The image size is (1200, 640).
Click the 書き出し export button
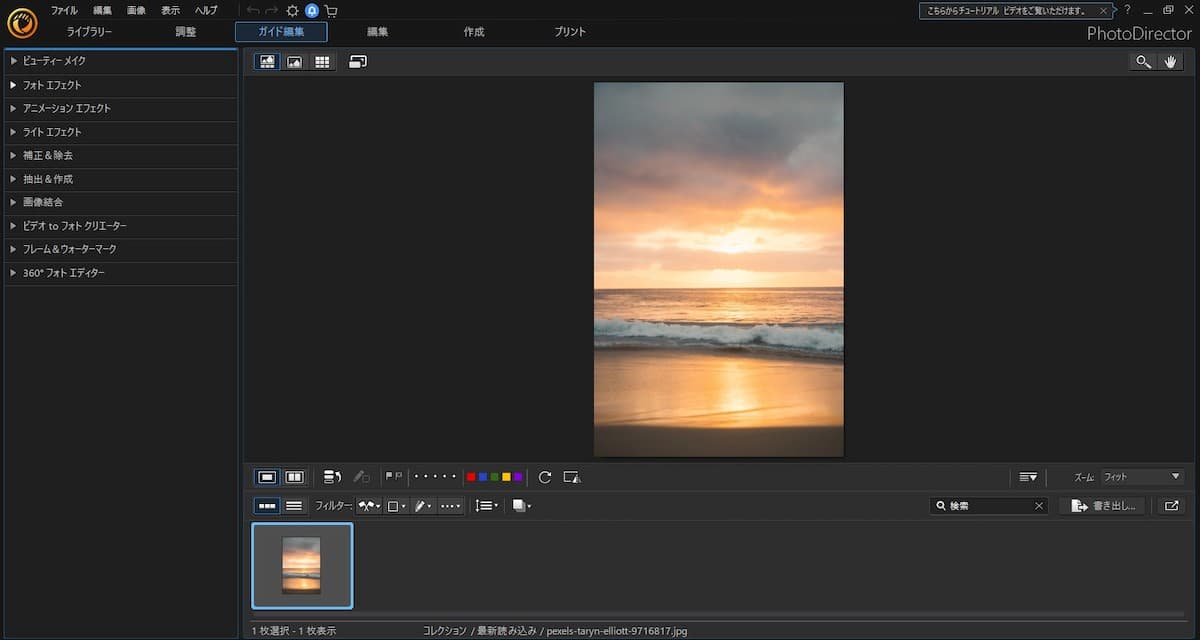[1103, 506]
